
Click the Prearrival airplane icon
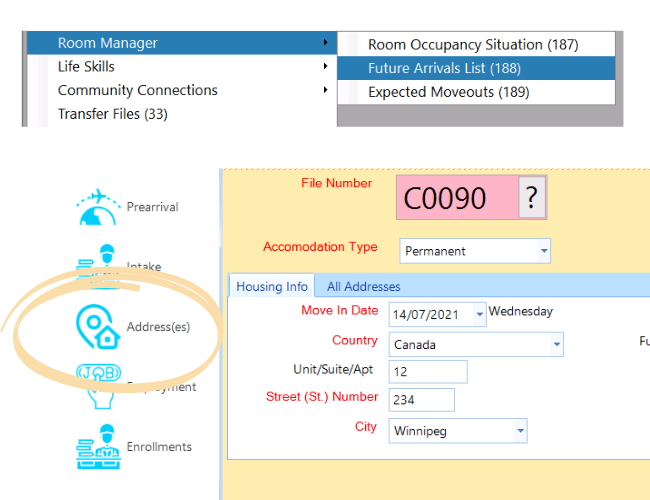pos(99,206)
